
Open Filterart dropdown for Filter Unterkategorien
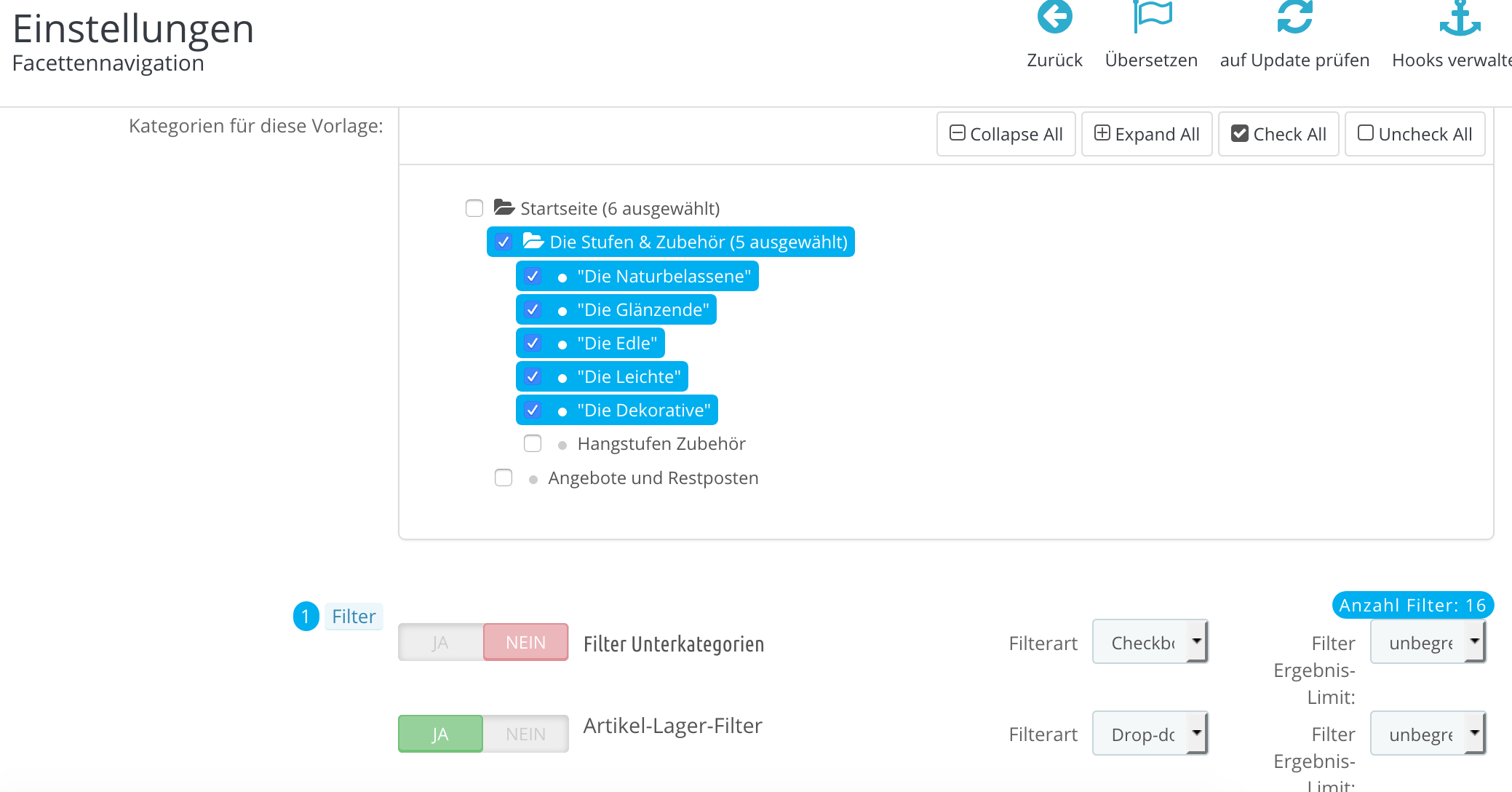coord(1150,642)
